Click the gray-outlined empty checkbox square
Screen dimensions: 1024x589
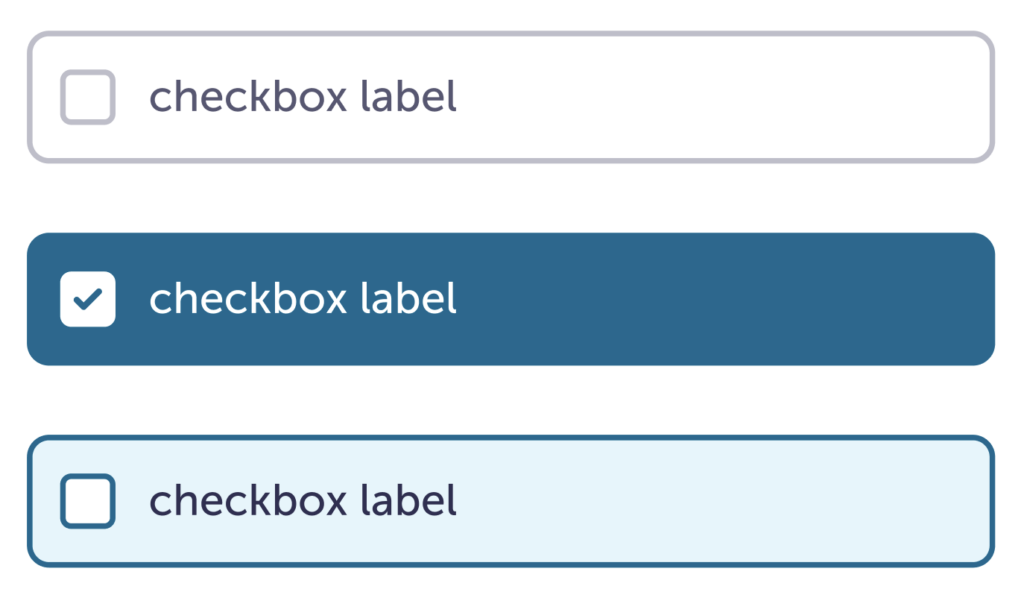88,97
